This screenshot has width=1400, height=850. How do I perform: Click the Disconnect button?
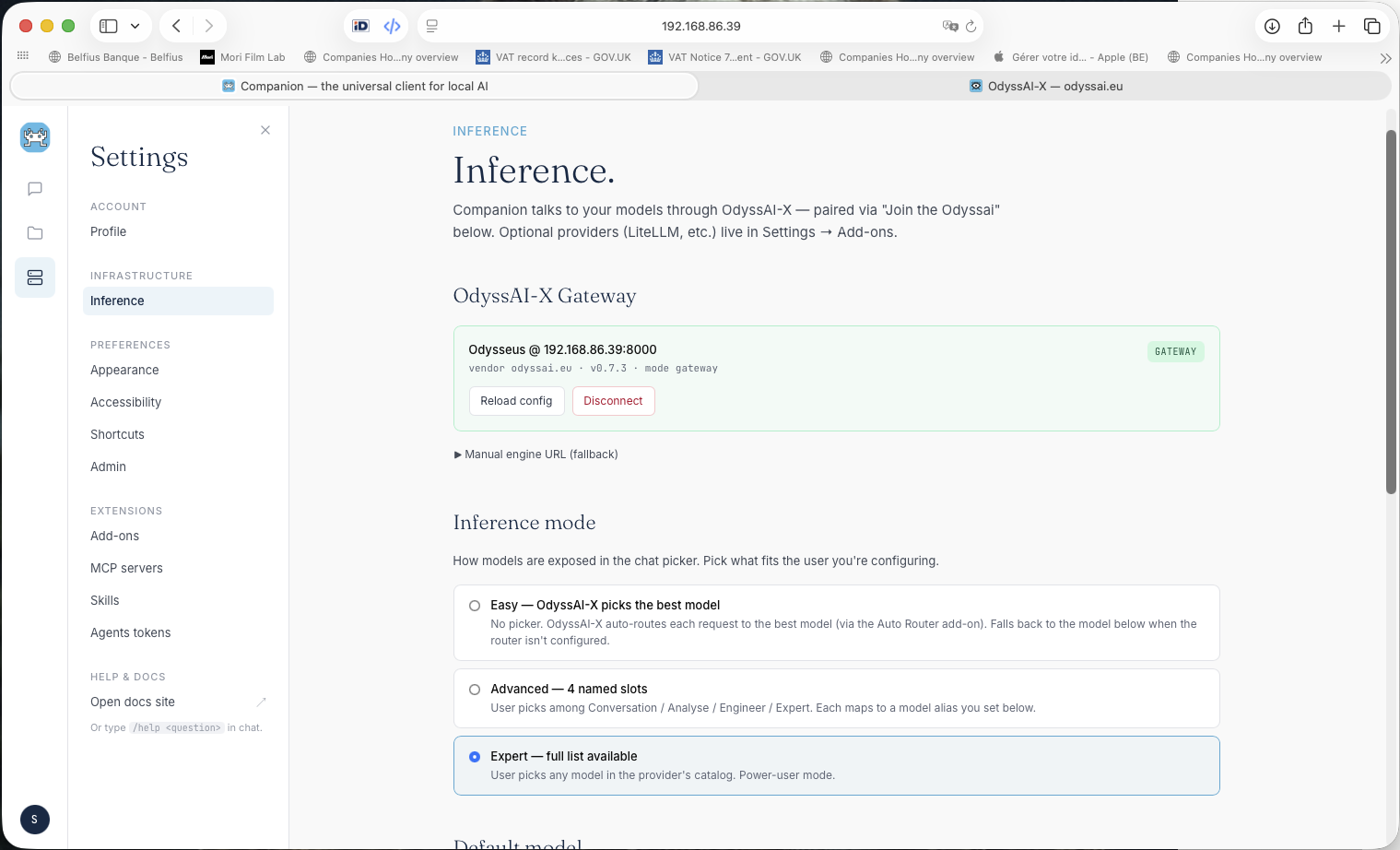coord(613,401)
